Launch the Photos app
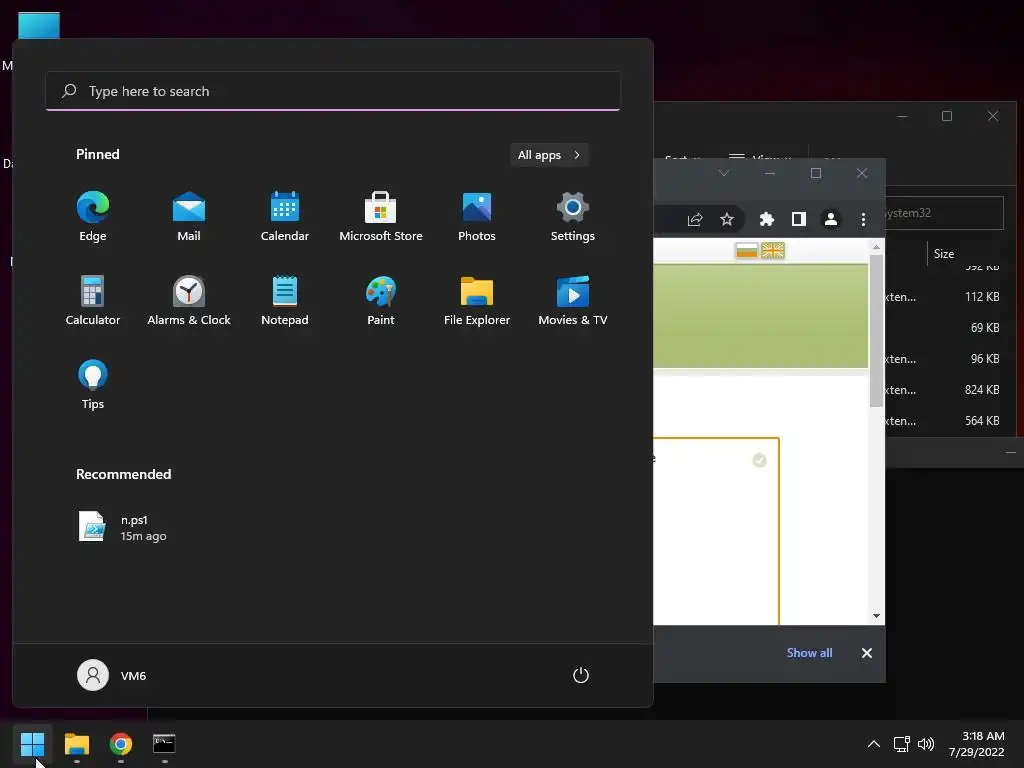Screen dimensions: 1024x768 click(x=477, y=217)
